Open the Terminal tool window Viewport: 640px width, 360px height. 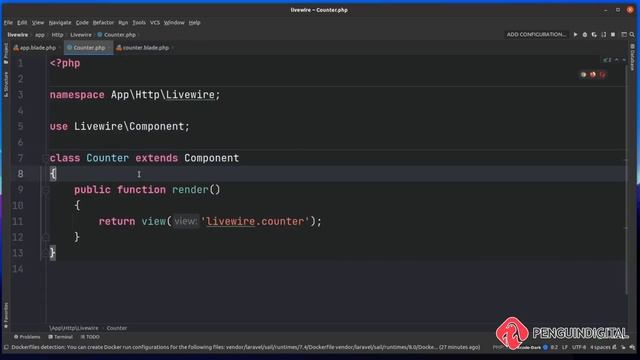click(x=60, y=337)
